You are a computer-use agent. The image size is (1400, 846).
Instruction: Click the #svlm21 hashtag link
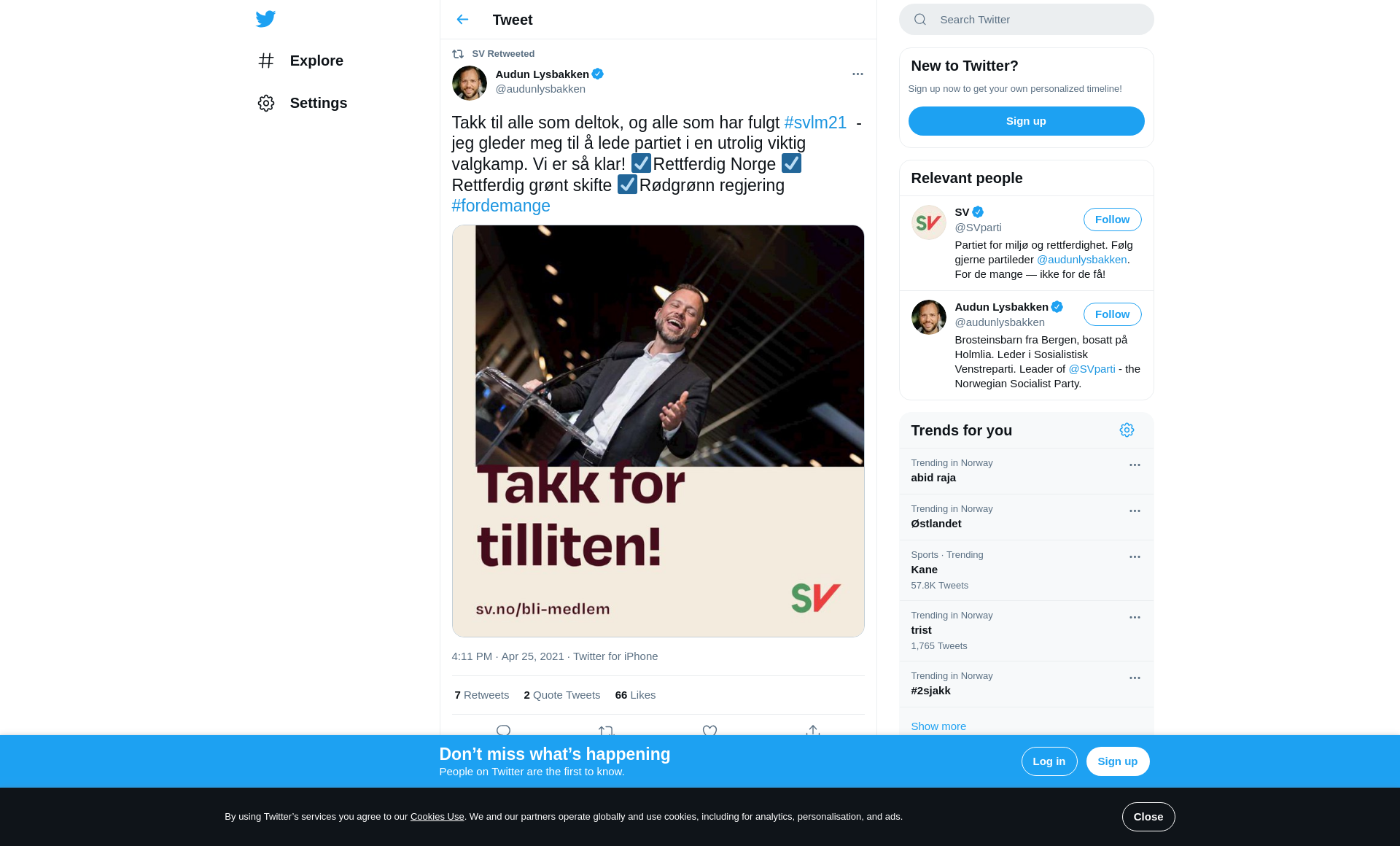[815, 123]
